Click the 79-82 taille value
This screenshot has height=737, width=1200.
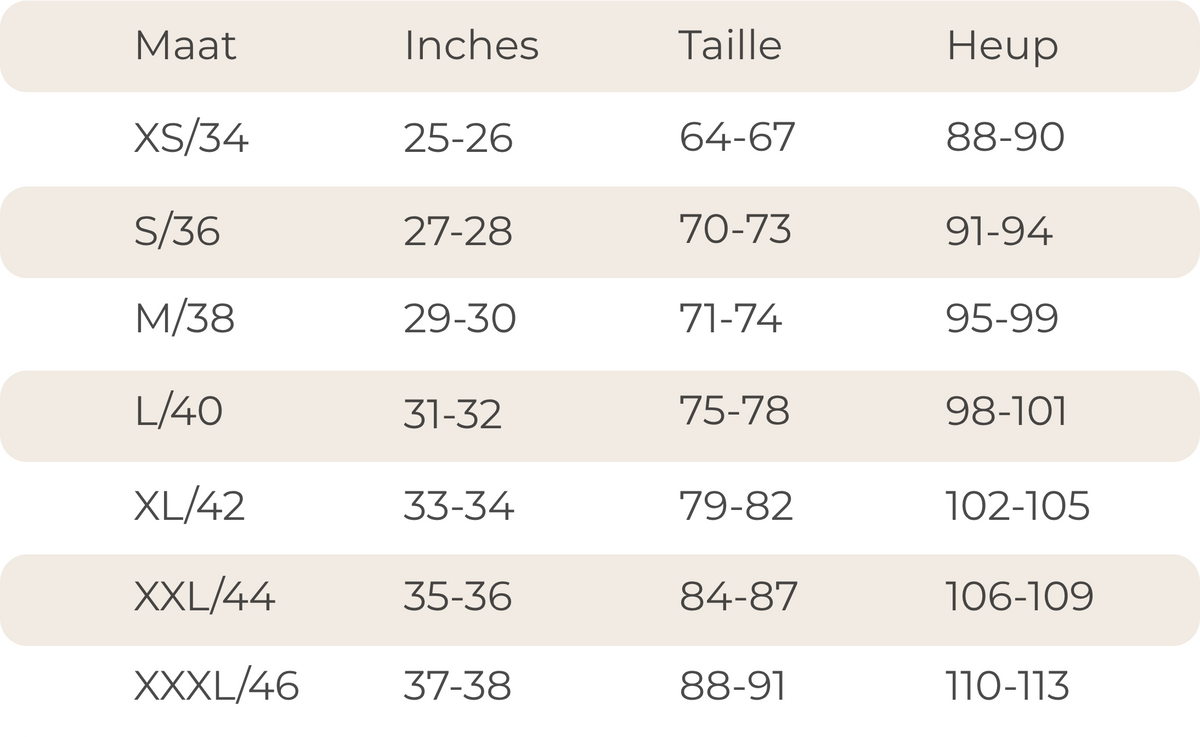[736, 506]
